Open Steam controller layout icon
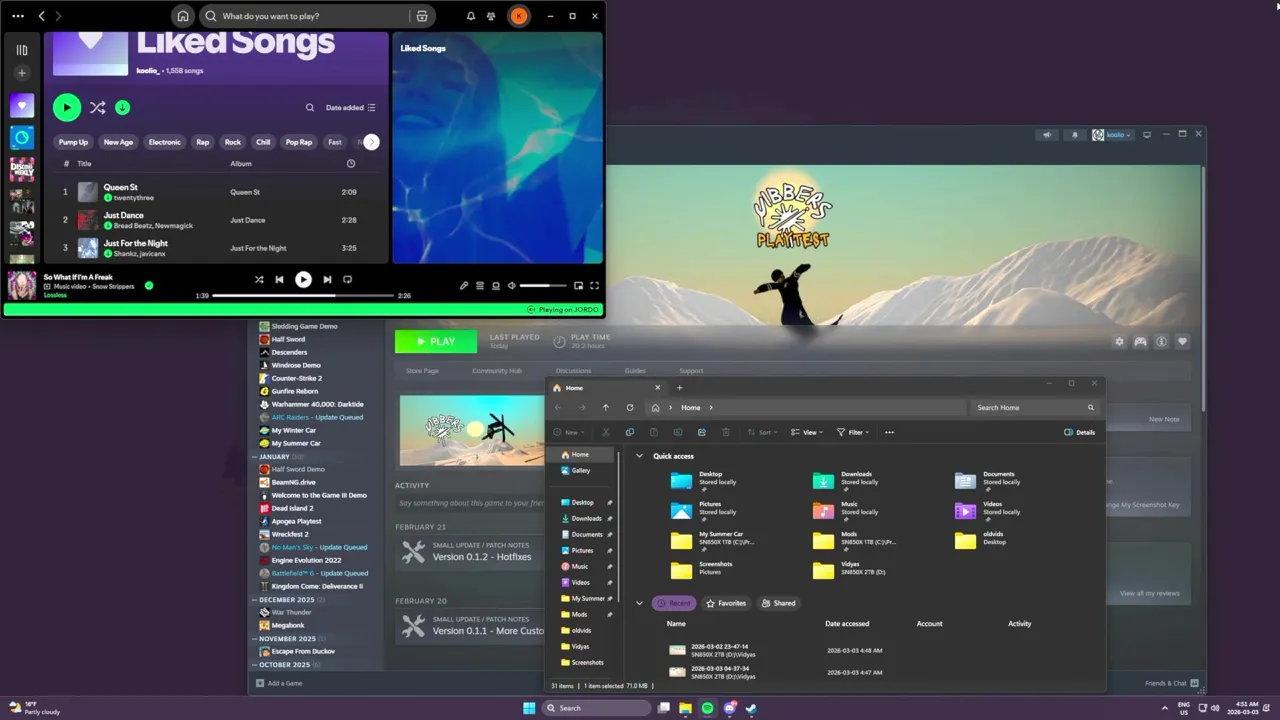Image resolution: width=1280 pixels, height=720 pixels. click(1140, 342)
